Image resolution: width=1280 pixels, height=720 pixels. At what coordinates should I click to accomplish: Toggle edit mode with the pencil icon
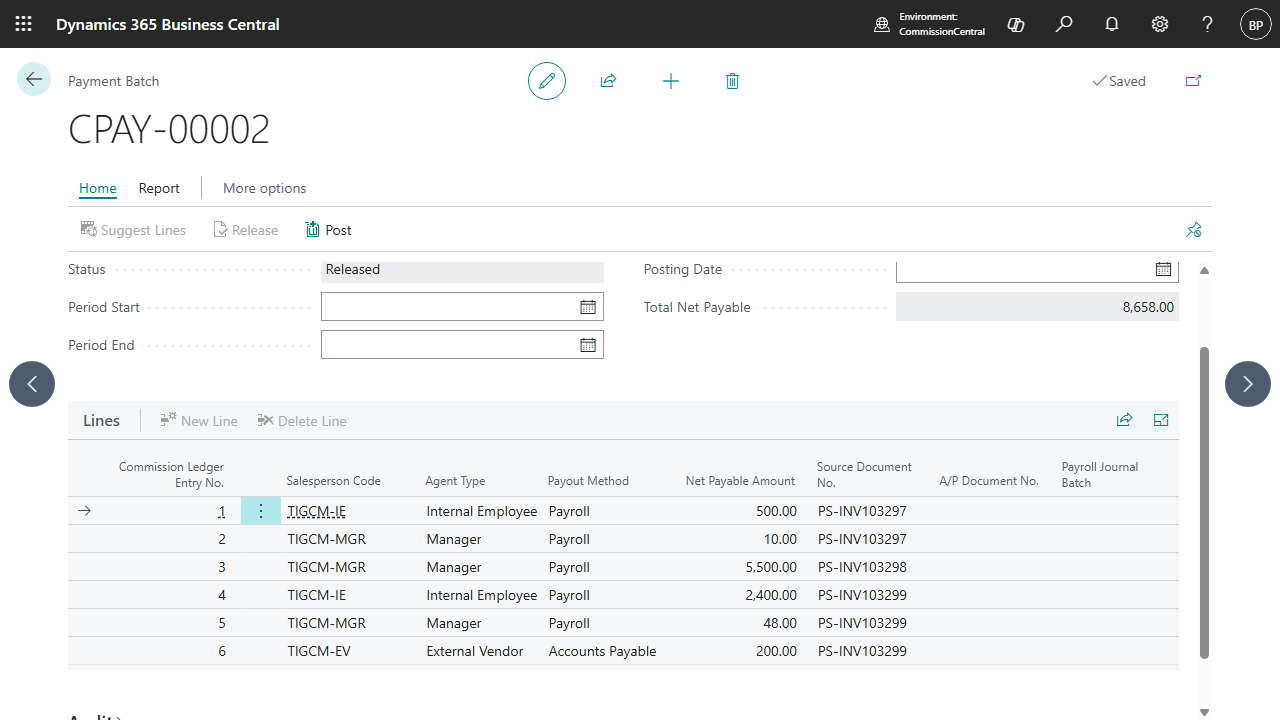[x=547, y=81]
